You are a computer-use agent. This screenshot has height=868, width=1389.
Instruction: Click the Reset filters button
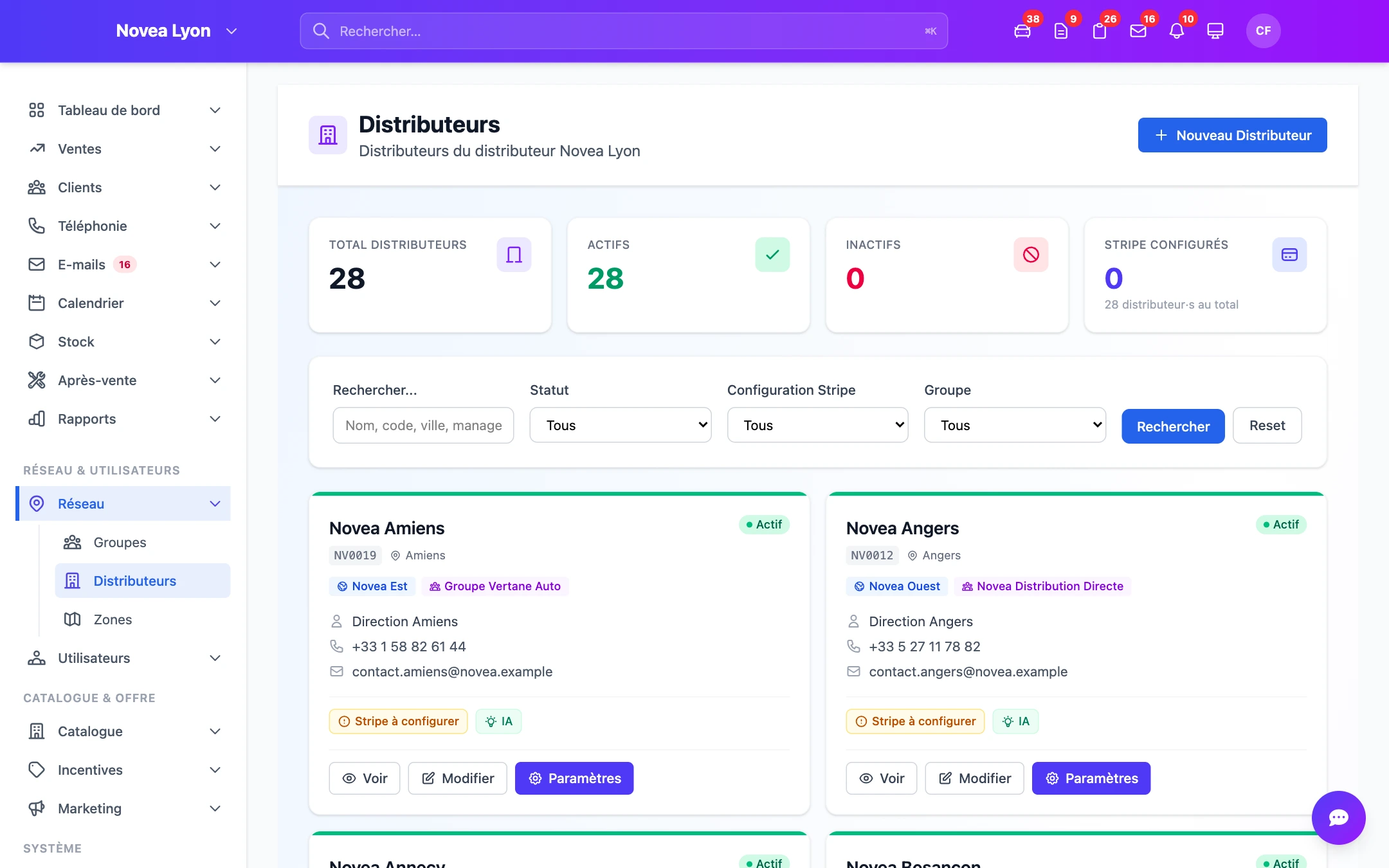pos(1267,425)
